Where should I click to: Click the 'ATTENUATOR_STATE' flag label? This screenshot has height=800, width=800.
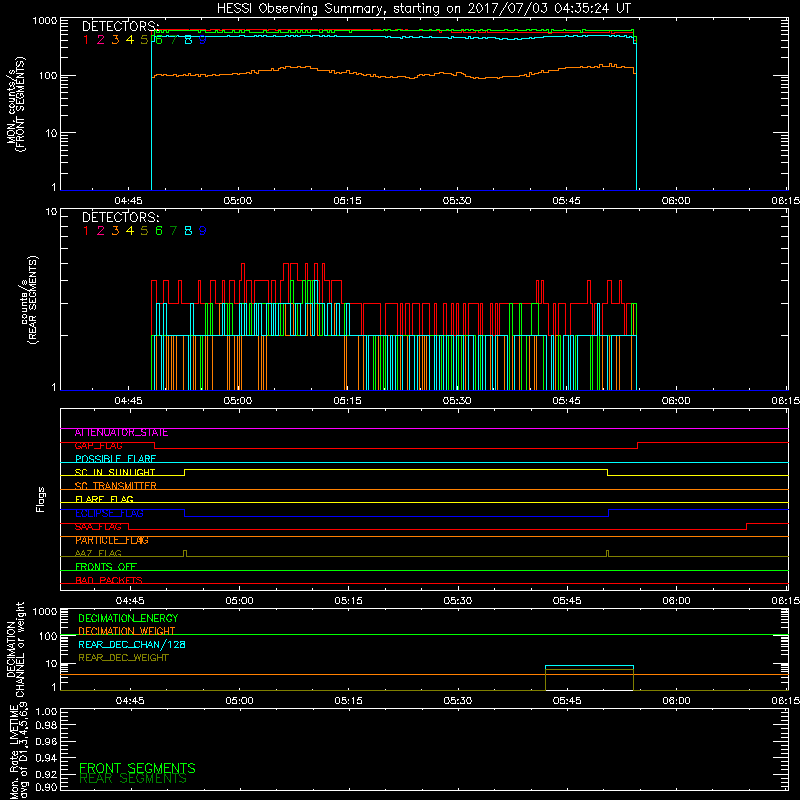[x=121, y=433]
